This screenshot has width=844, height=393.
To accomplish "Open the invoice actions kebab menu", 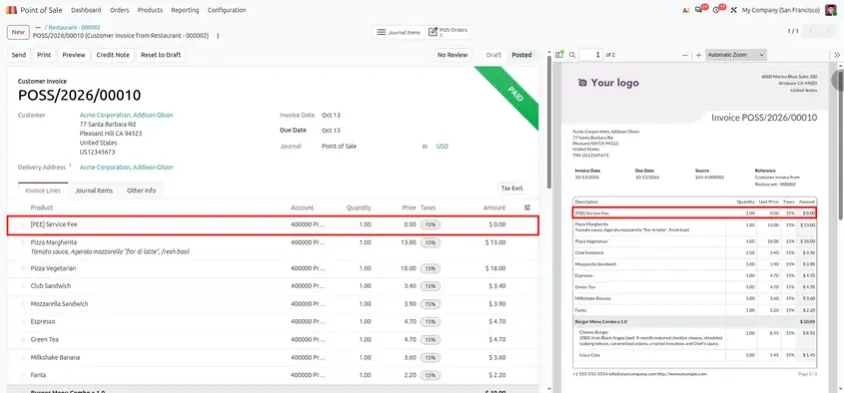I will tap(218, 36).
